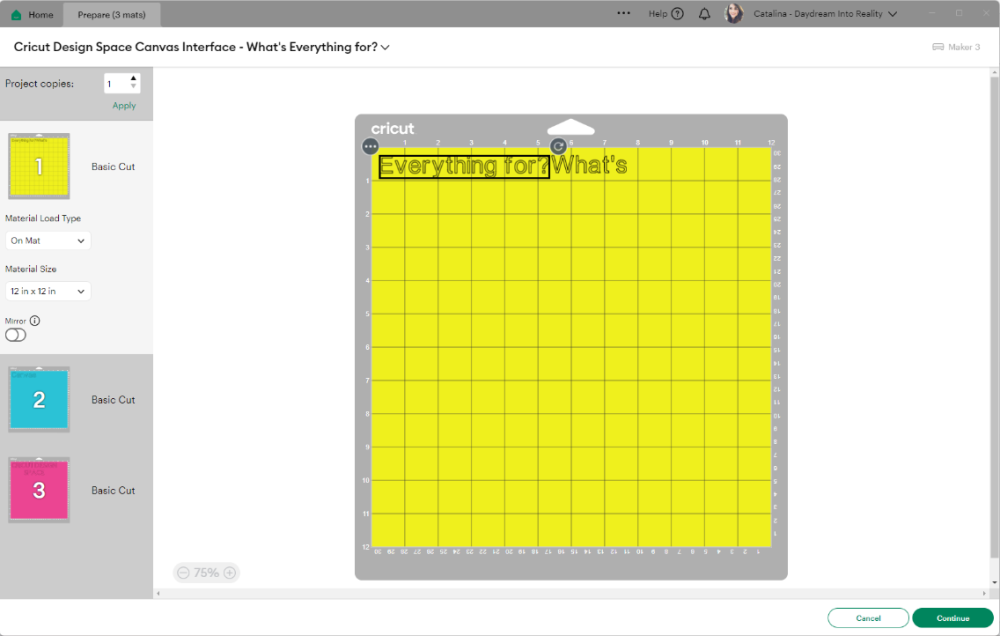Screen dimensions: 1000x636
Task: Open the Material Size dropdown
Action: (48, 291)
